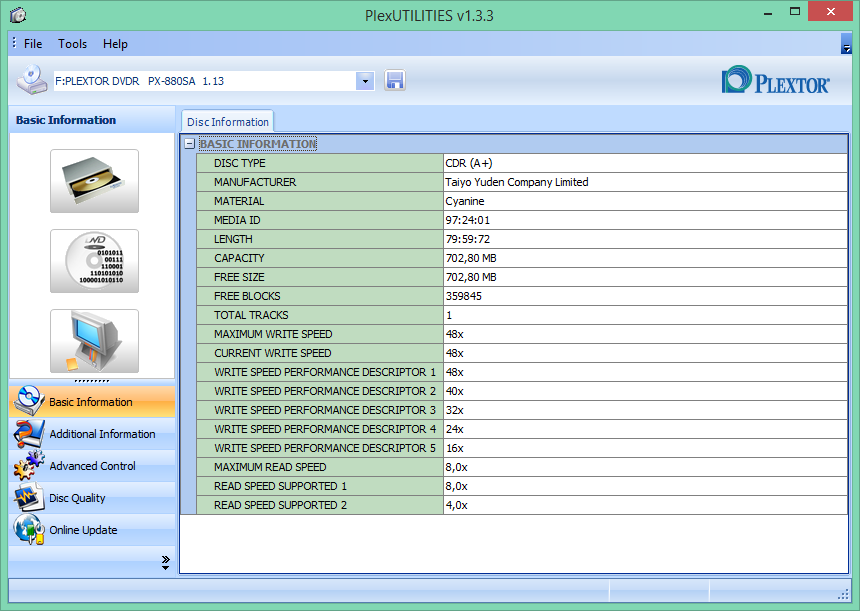Image resolution: width=860 pixels, height=611 pixels.
Task: Click the BASIC INFORMATION group header text
Action: pyautogui.click(x=258, y=144)
